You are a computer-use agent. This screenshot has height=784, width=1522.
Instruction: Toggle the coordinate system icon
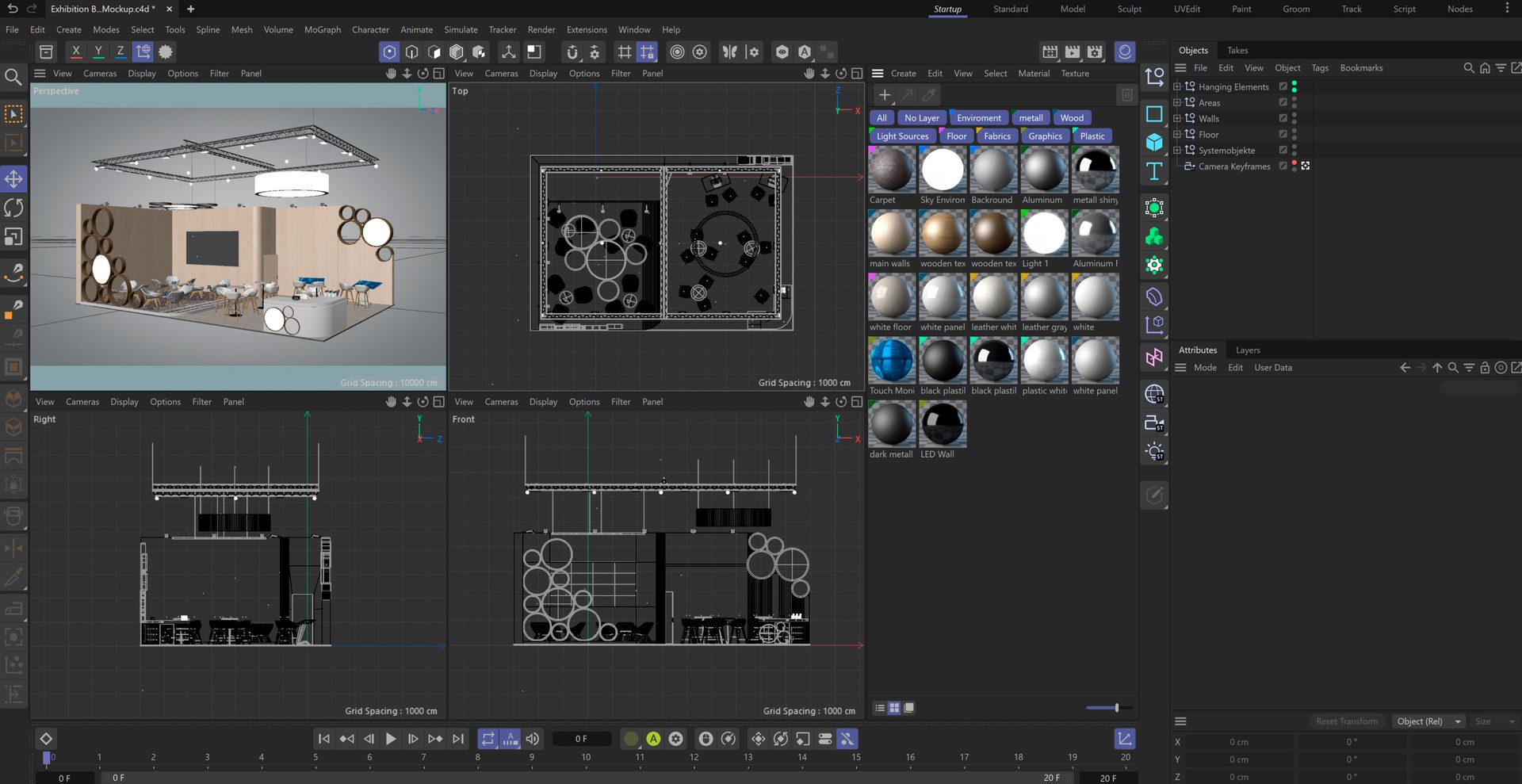pyautogui.click(x=143, y=52)
